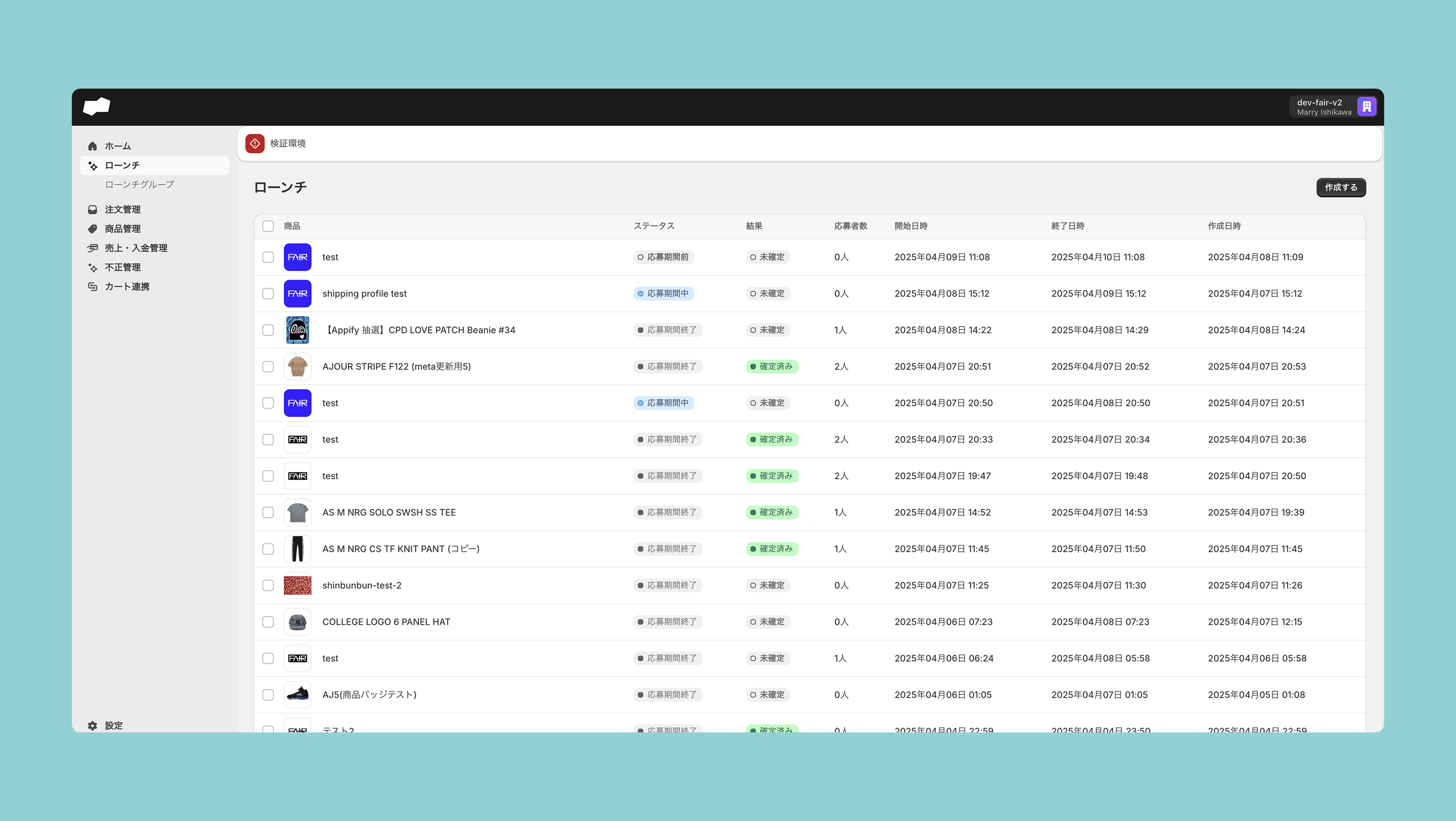Open AS M NRG SOLO SWSH SS TEE launch
The image size is (1456, 821).
389,513
